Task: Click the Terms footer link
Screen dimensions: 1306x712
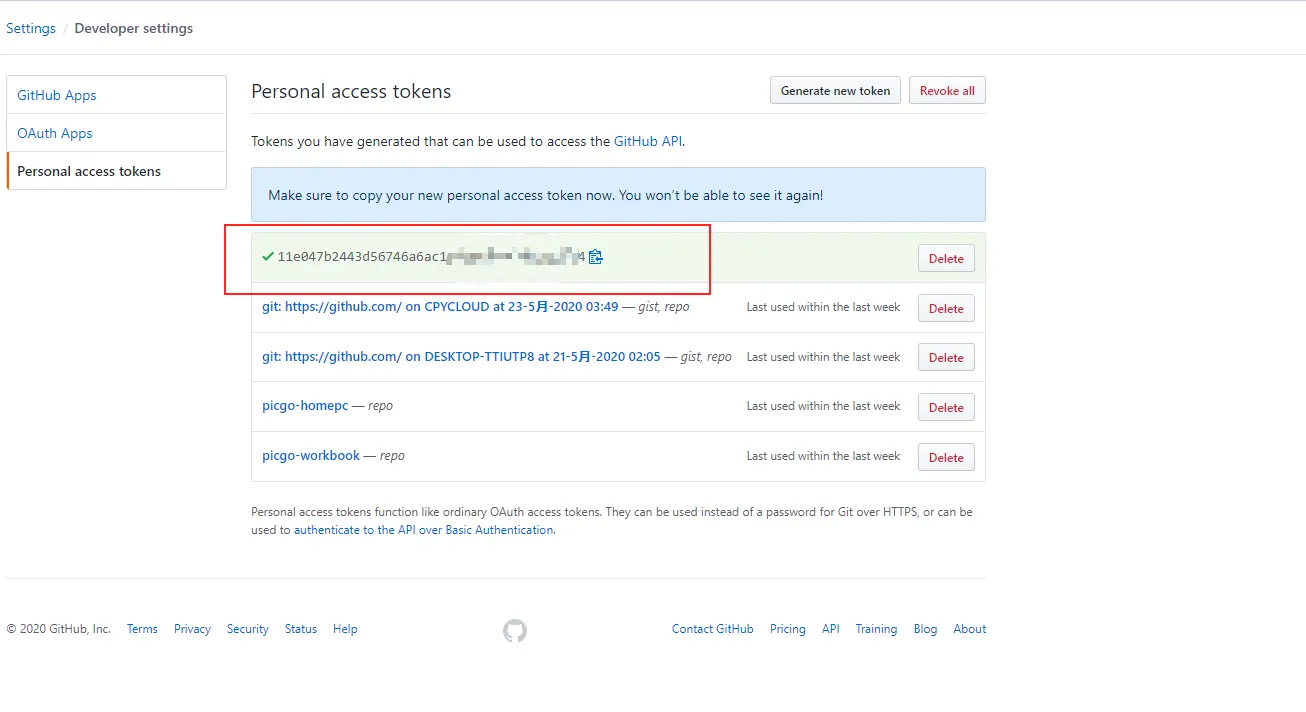Action: click(142, 629)
